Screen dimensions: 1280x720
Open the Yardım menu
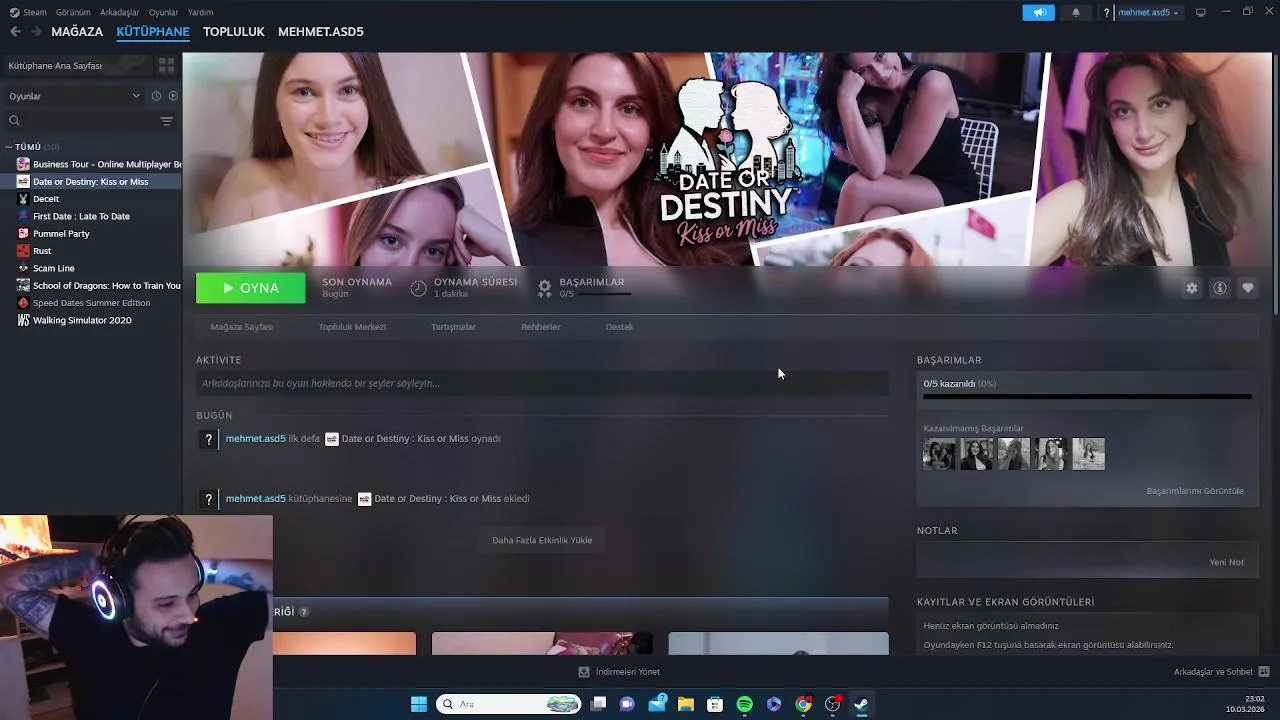click(200, 12)
